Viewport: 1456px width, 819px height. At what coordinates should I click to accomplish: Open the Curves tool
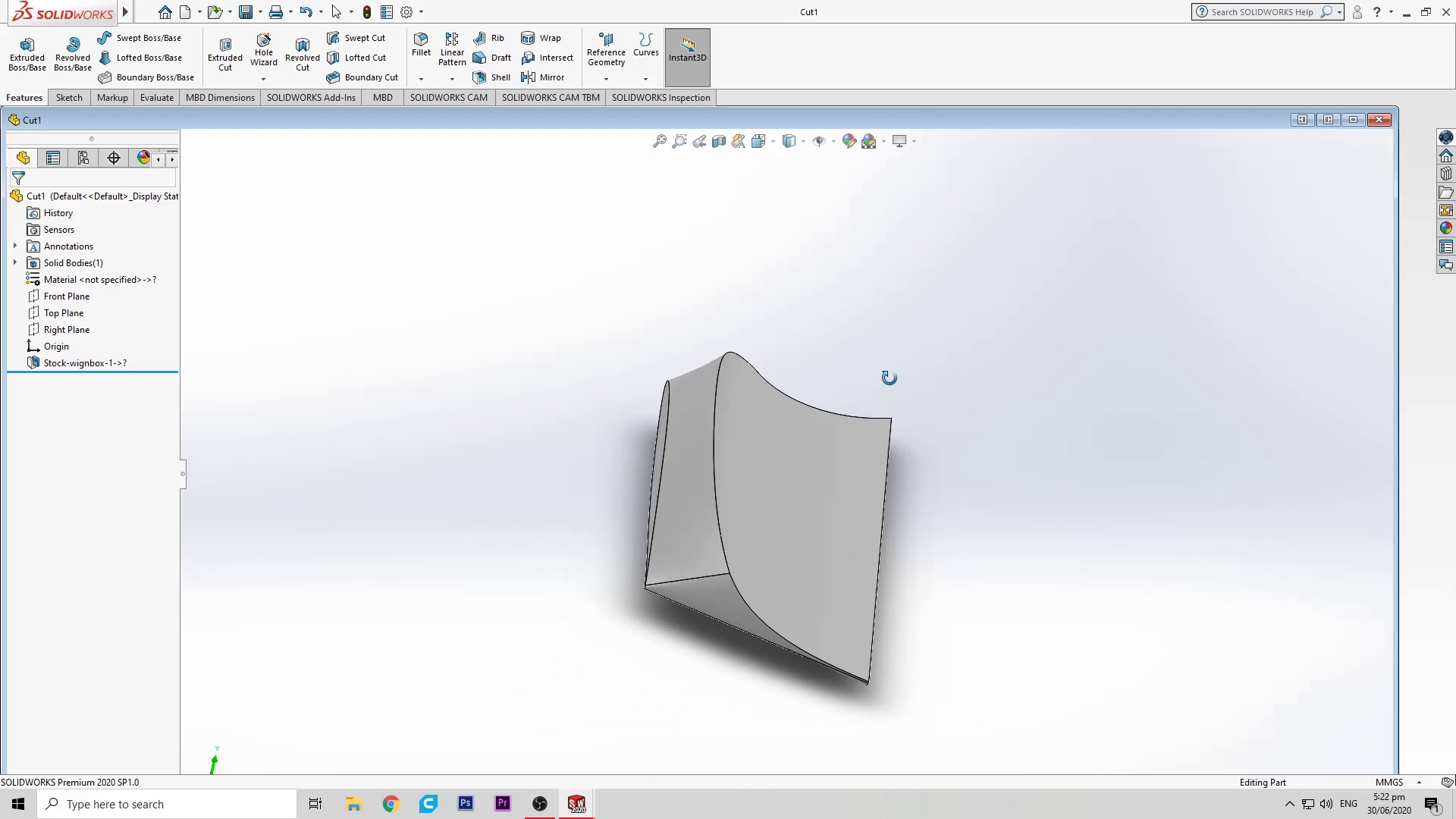646,45
